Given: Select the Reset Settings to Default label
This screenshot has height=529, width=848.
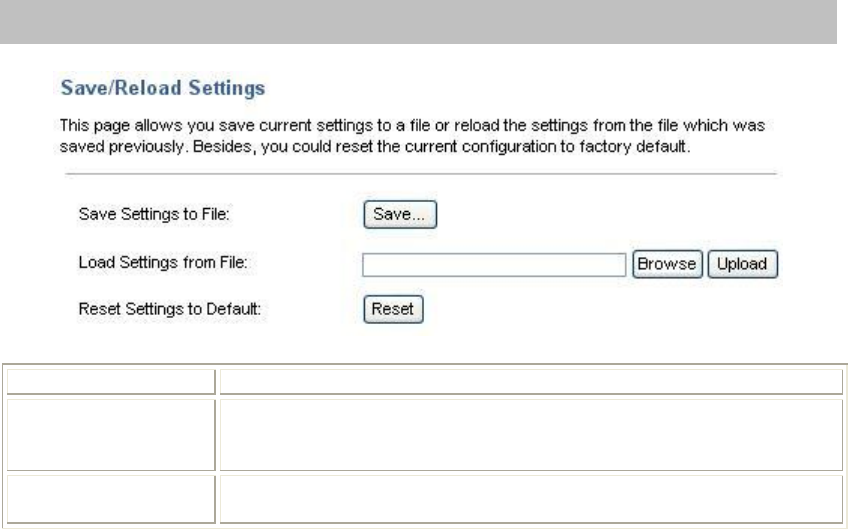Looking at the screenshot, I should [x=170, y=309].
